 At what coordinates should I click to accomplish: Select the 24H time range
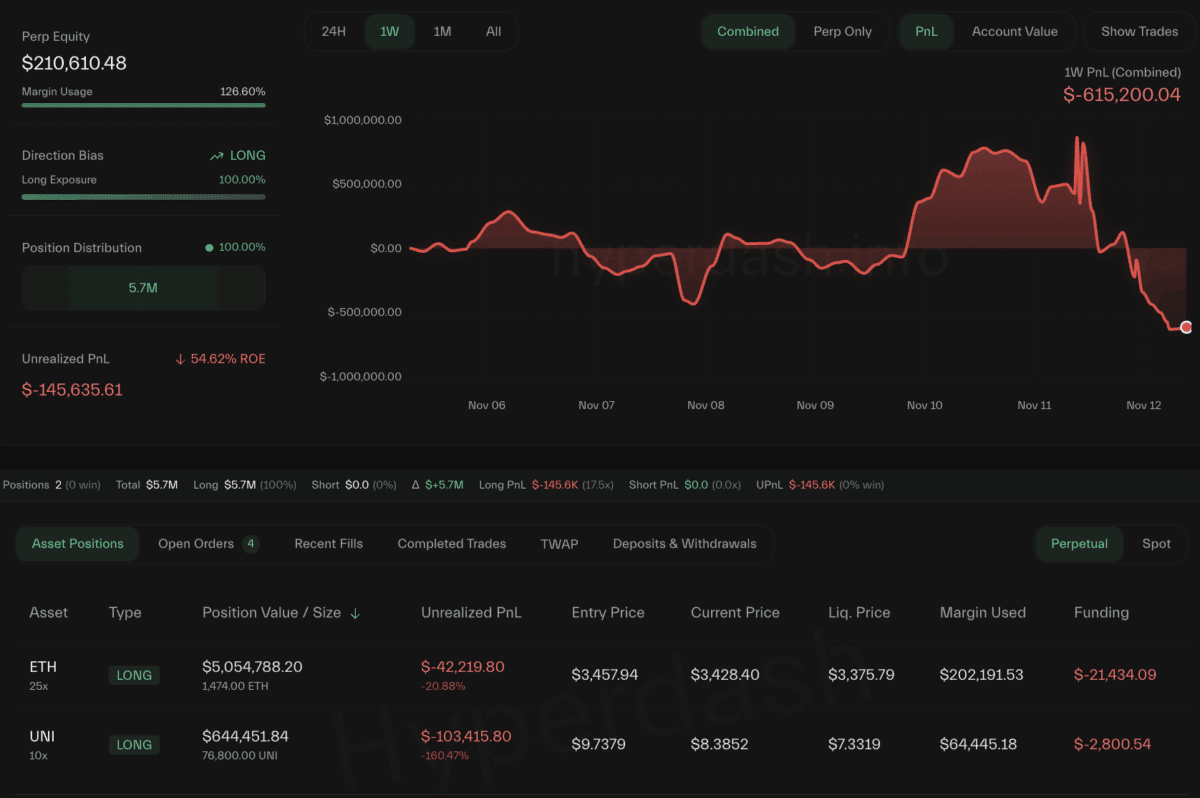(x=334, y=31)
